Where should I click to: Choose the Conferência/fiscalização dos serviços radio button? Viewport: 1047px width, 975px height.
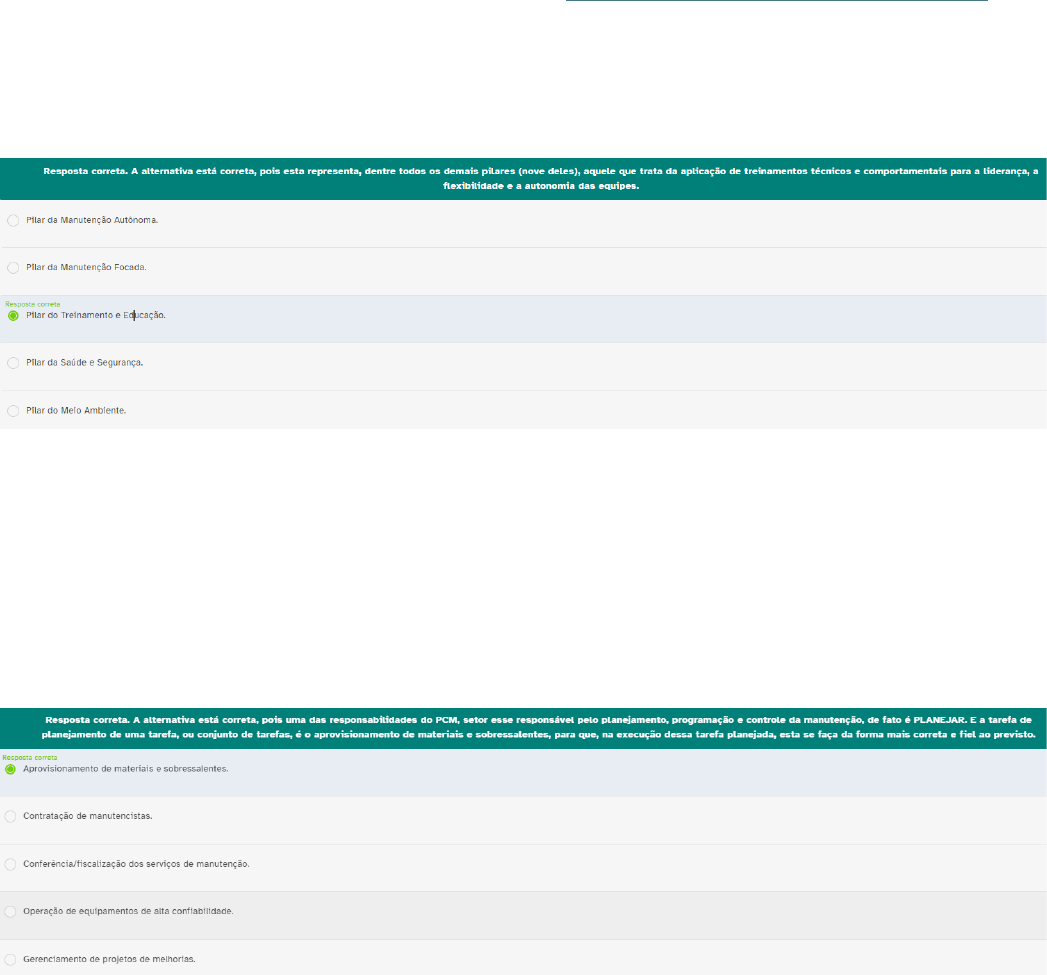(x=11, y=864)
